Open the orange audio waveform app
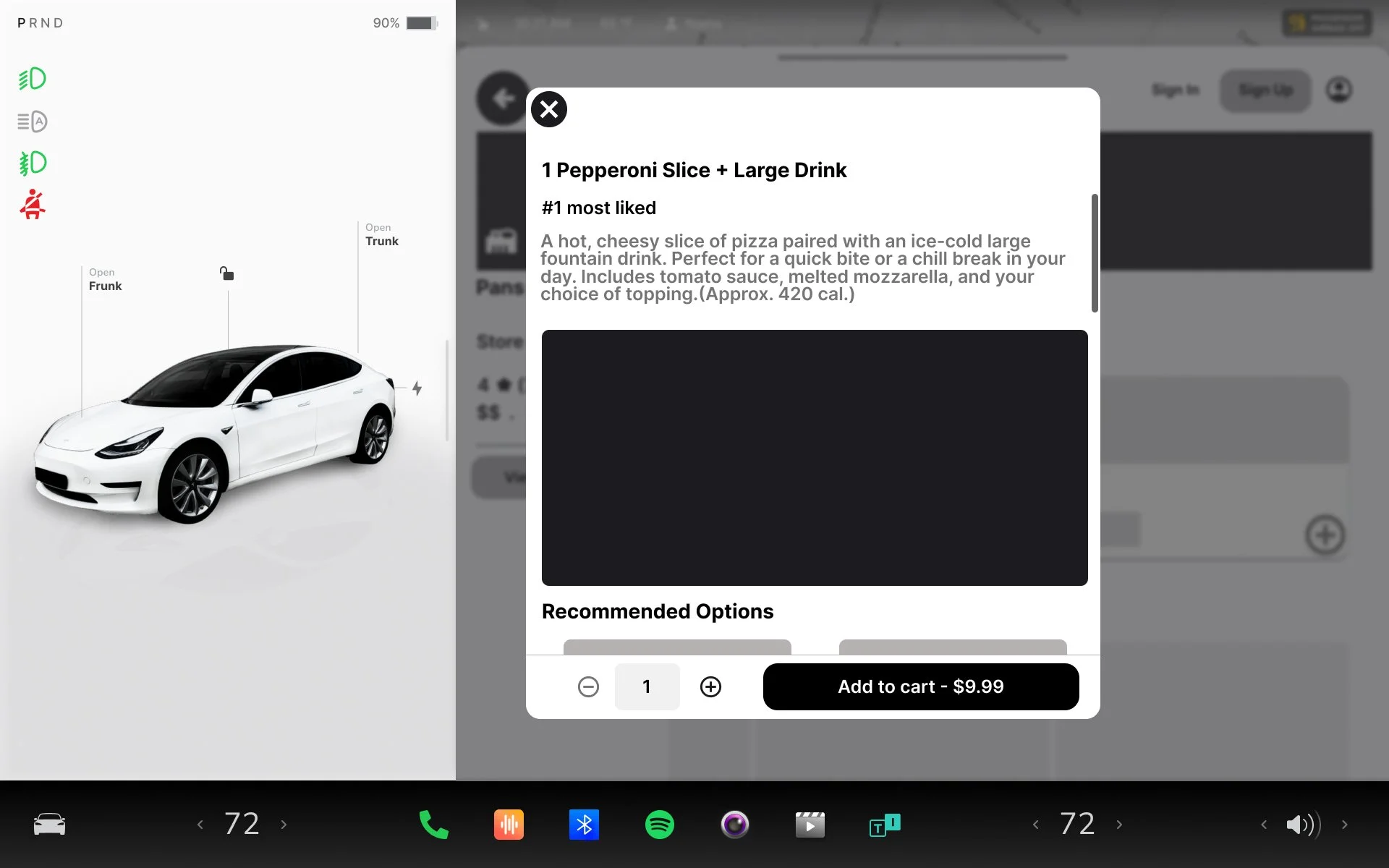 (x=509, y=825)
